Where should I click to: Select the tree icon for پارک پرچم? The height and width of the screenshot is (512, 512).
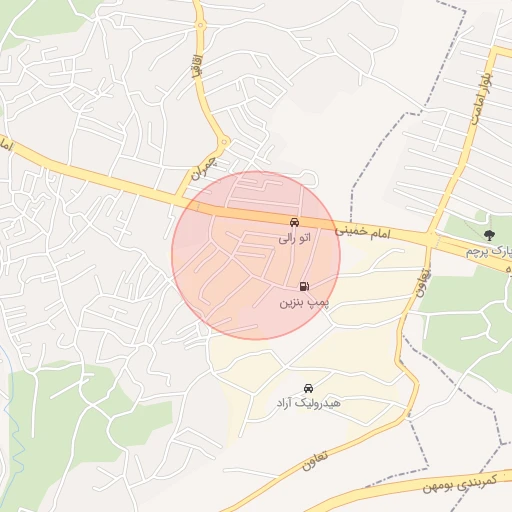tap(489, 235)
